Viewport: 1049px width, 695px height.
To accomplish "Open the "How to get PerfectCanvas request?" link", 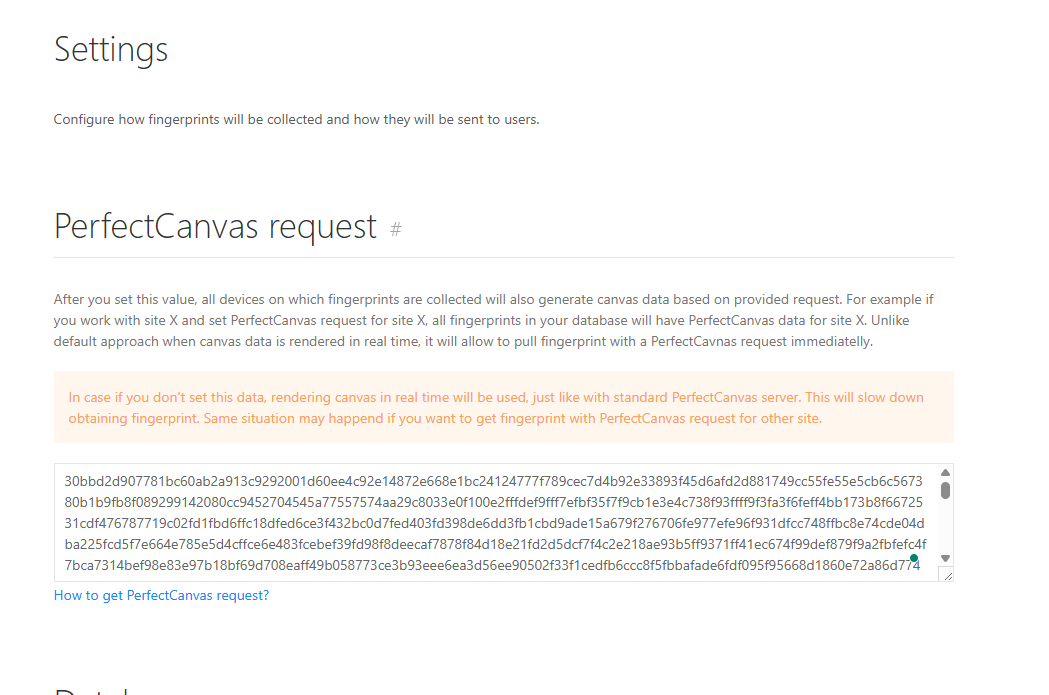I will click(x=161, y=595).
